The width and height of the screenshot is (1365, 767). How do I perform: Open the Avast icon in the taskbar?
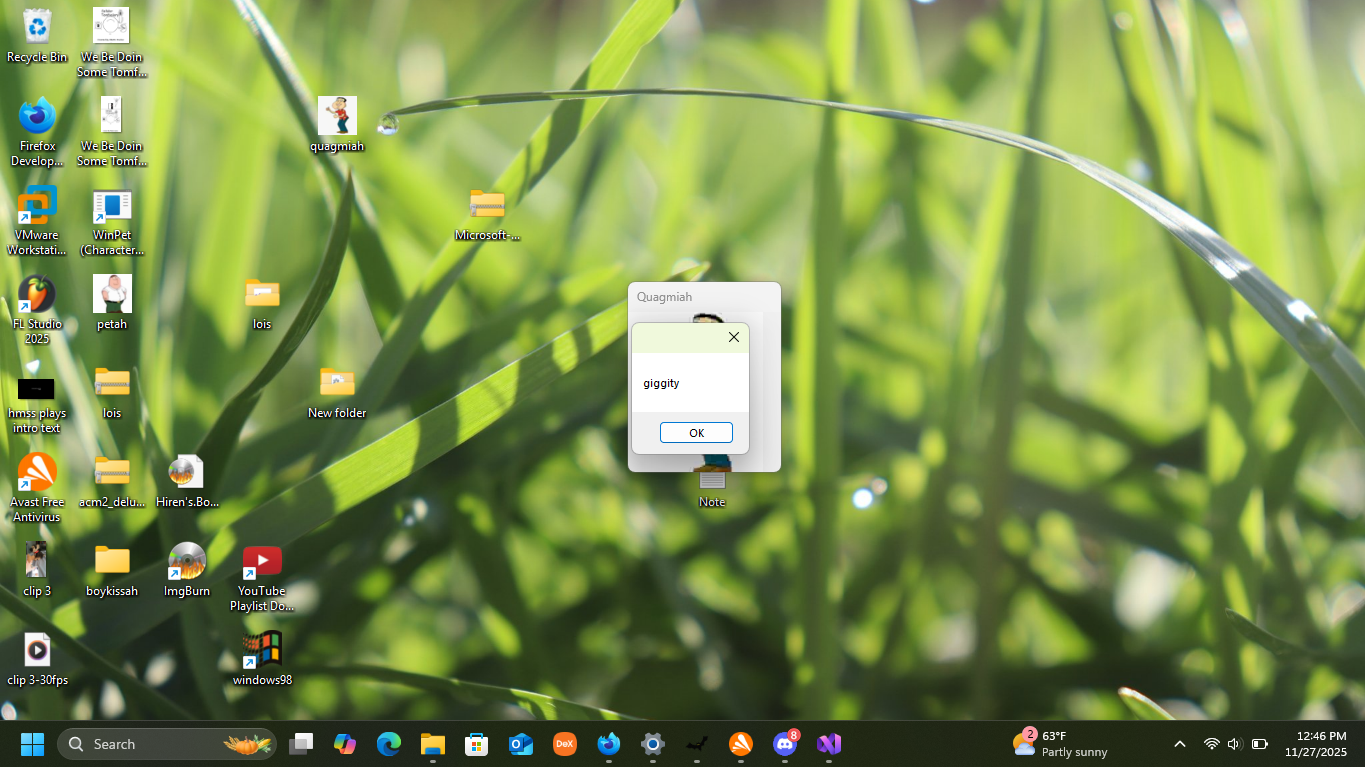[x=741, y=744]
